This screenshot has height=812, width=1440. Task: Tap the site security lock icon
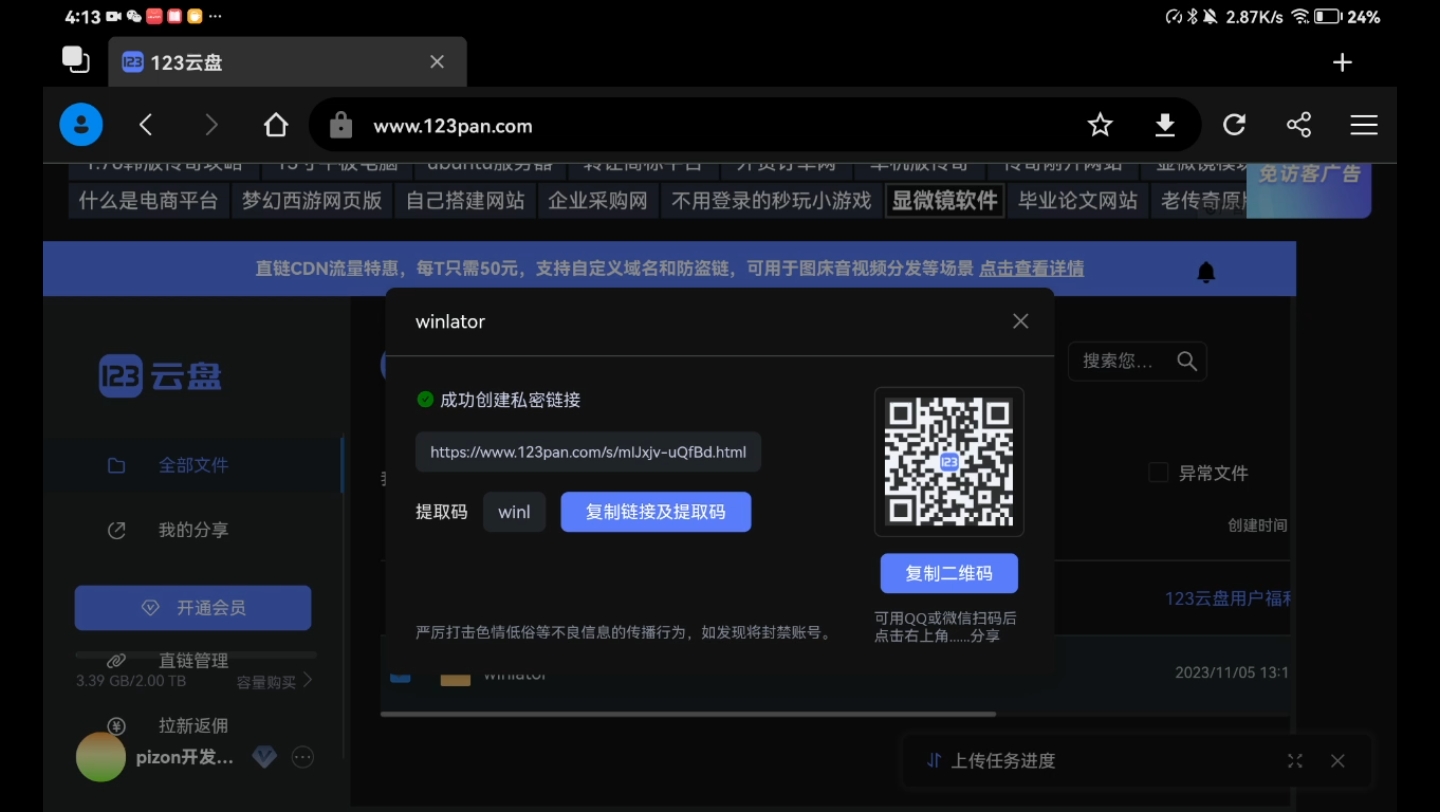point(341,125)
